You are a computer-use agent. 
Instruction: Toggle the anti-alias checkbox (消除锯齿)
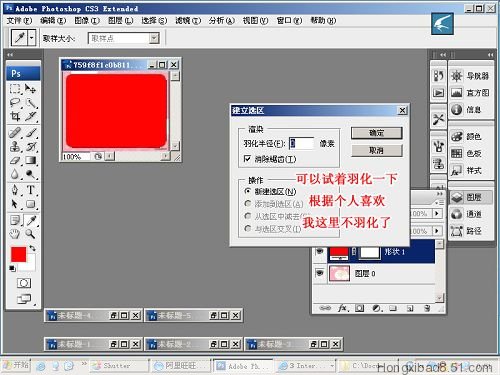click(x=247, y=159)
